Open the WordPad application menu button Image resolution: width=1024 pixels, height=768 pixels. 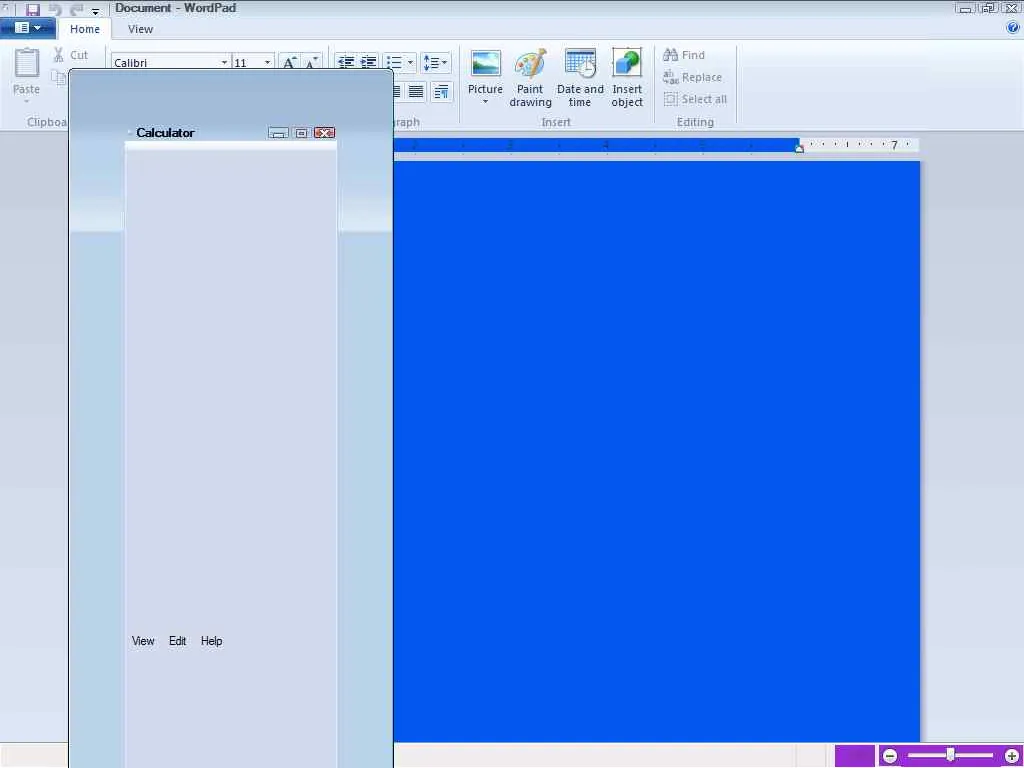click(x=27, y=28)
